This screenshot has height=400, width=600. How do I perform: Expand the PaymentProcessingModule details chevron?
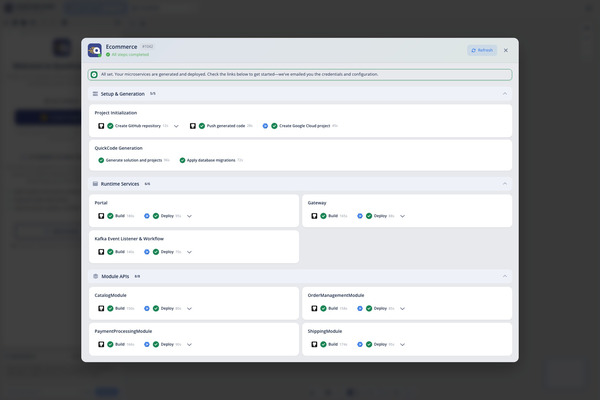pos(189,344)
